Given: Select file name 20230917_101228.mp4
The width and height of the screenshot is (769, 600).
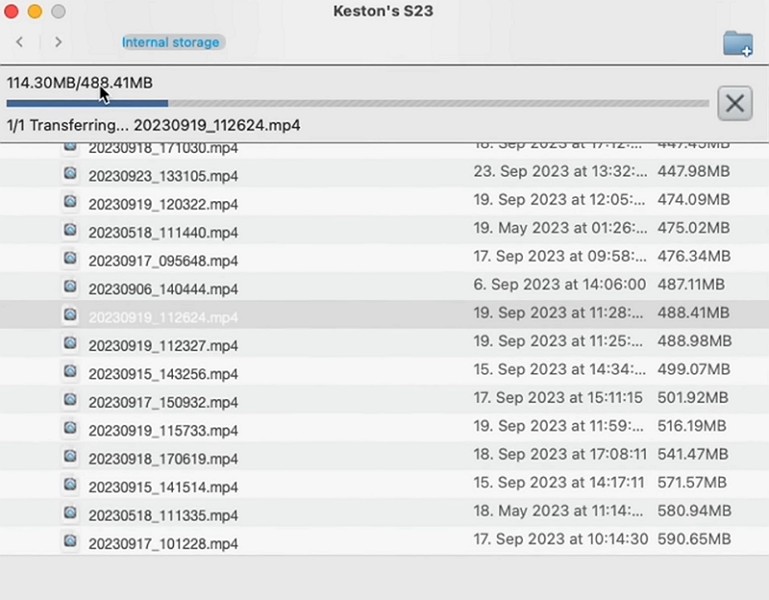Looking at the screenshot, I should (163, 544).
